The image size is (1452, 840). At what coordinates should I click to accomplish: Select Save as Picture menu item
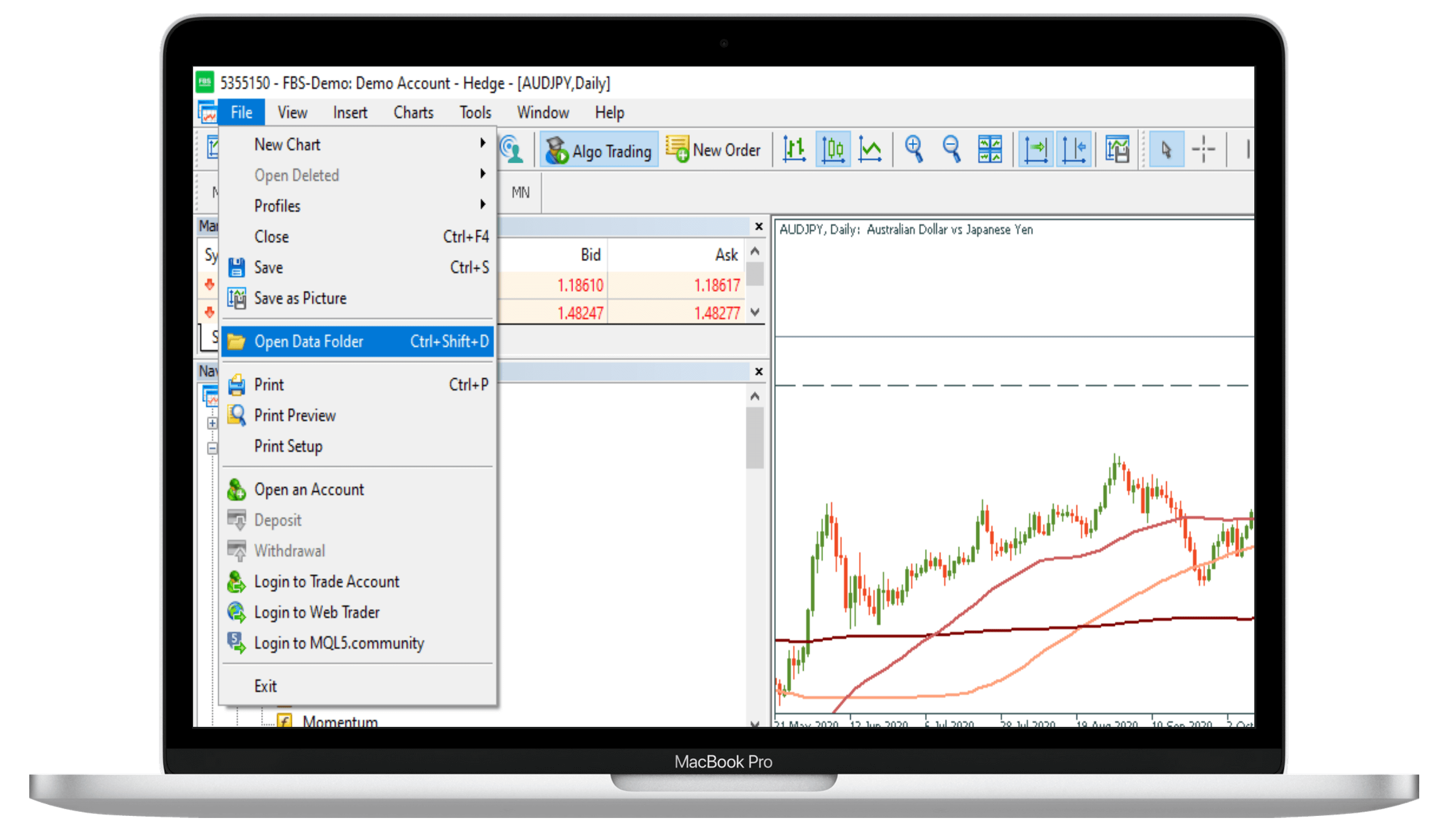point(357,298)
